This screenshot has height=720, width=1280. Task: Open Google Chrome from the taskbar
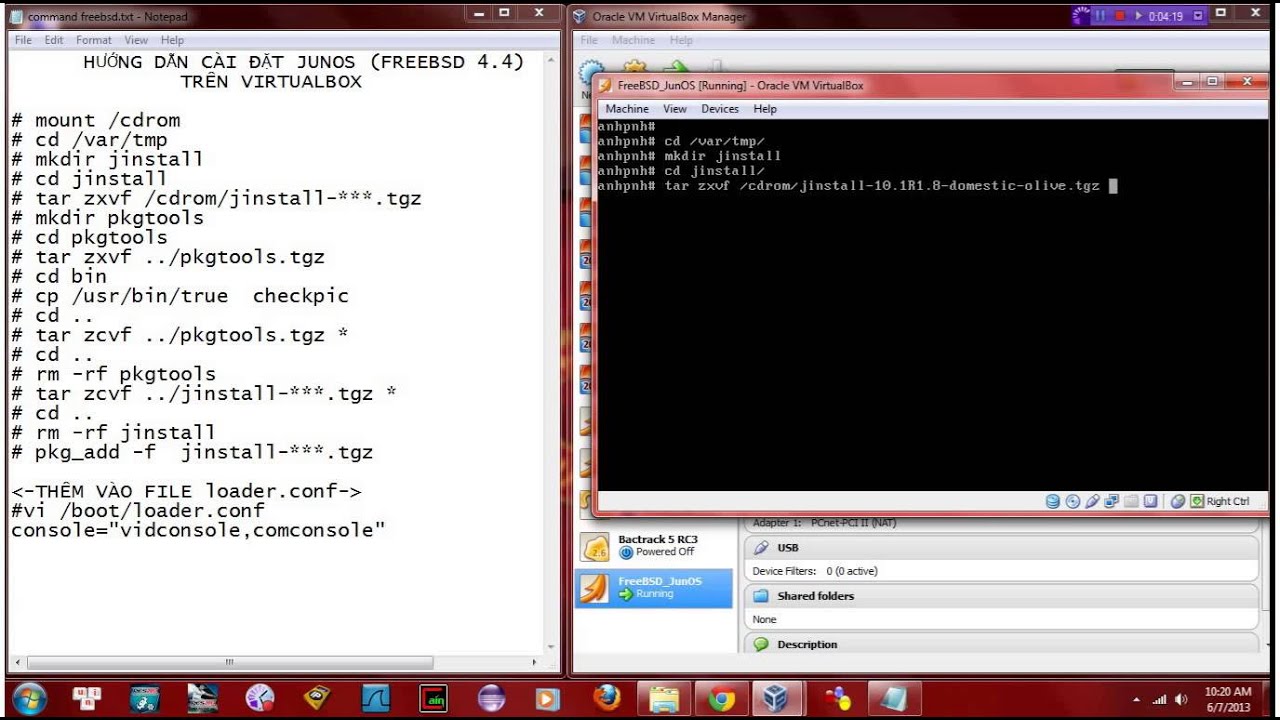click(x=721, y=698)
